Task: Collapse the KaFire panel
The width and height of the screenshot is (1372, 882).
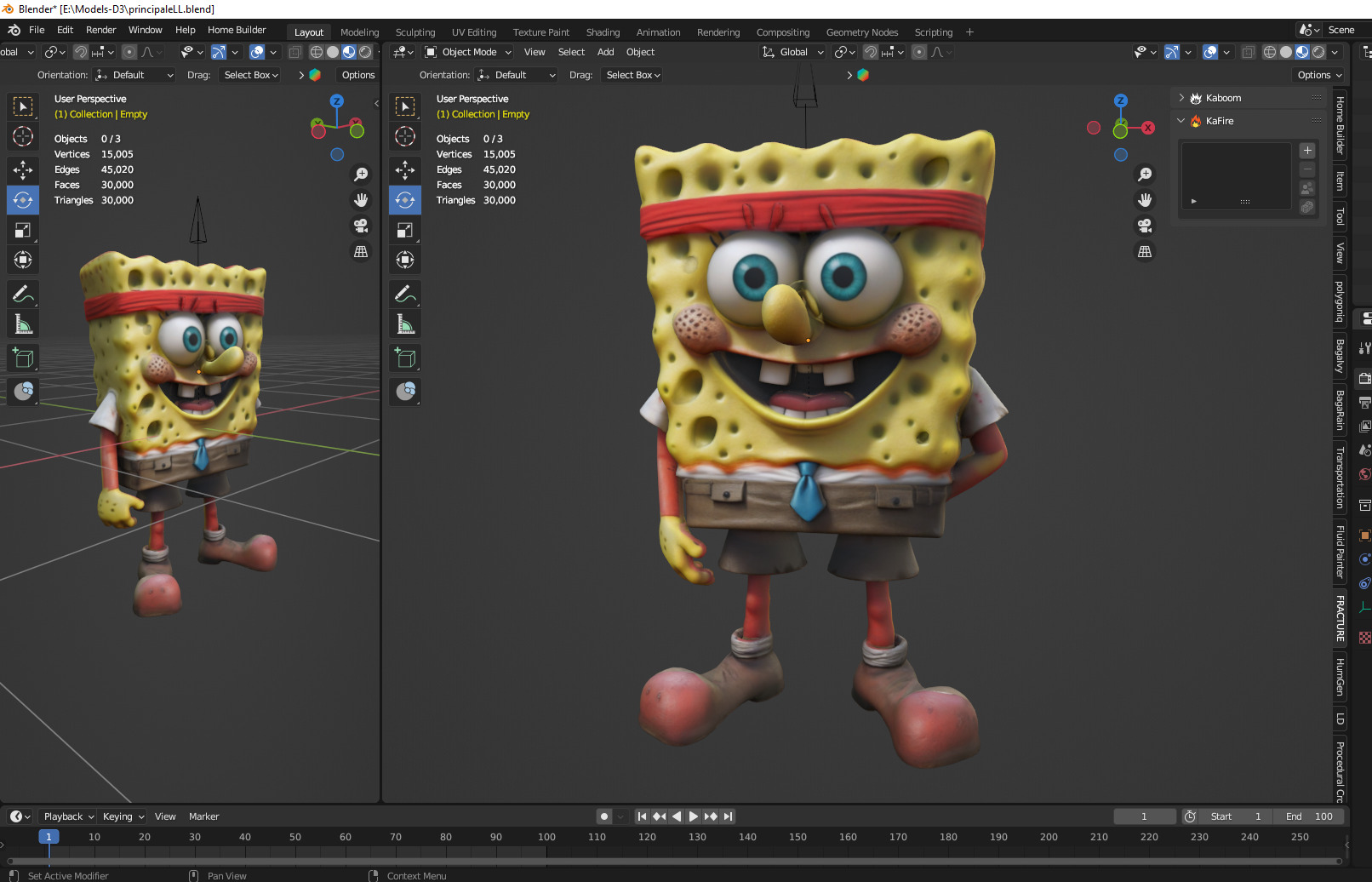Action: (1181, 121)
